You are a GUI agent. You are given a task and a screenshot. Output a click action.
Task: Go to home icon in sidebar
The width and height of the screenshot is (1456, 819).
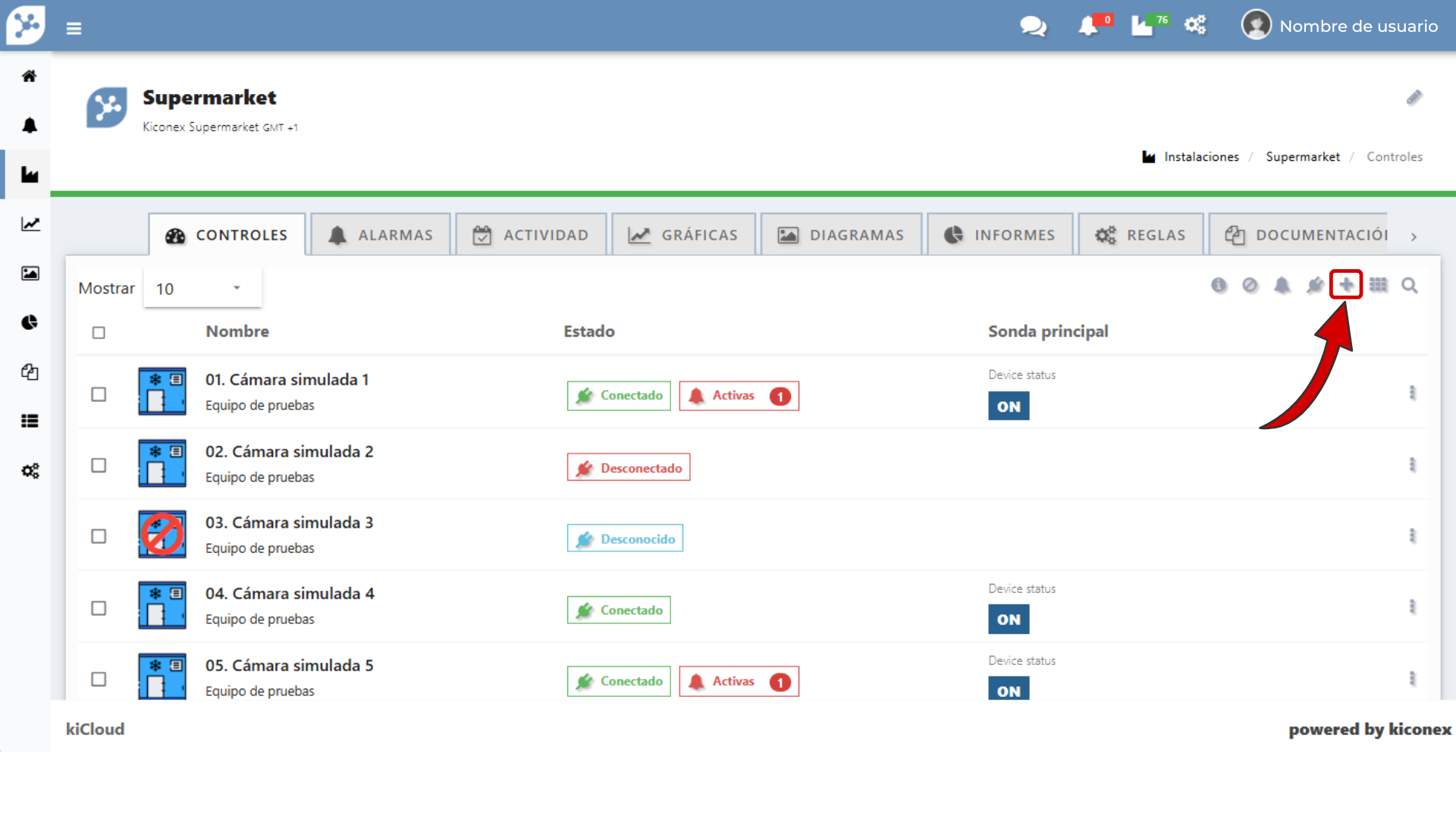click(30, 76)
